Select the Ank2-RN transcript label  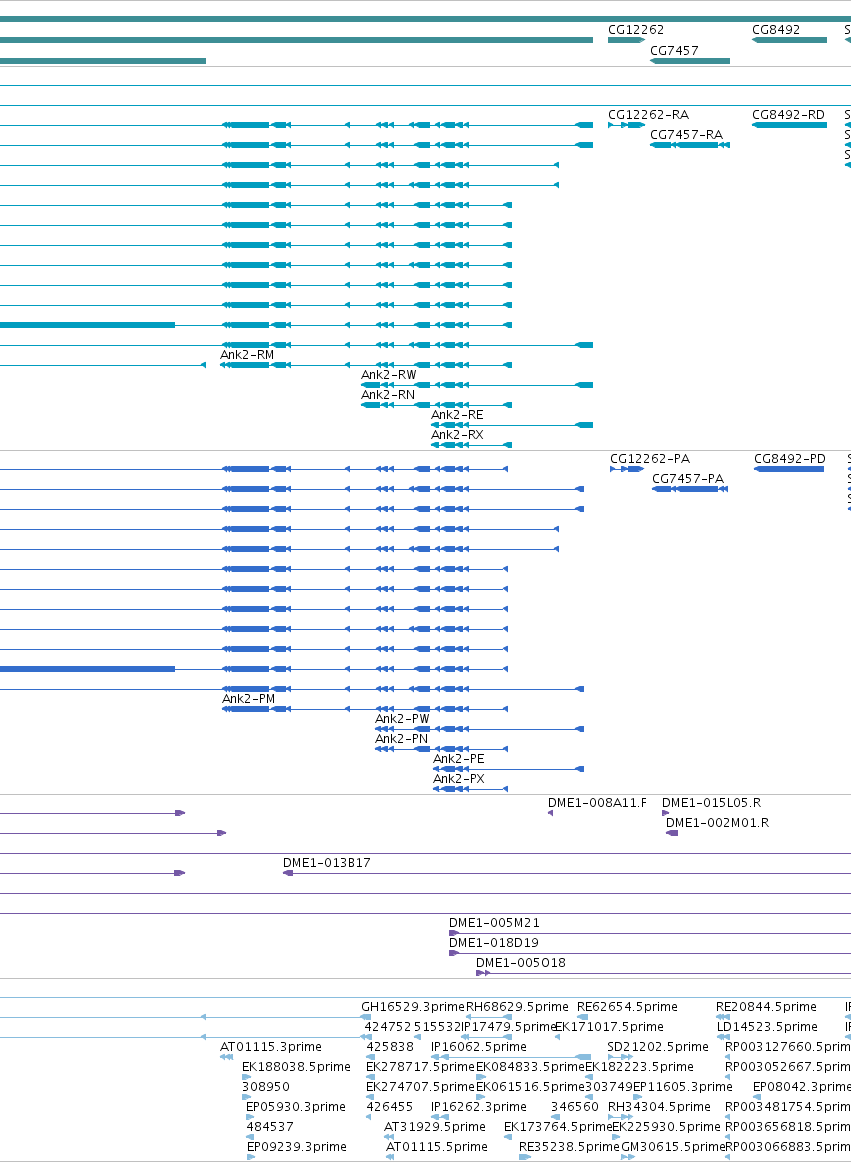click(388, 395)
